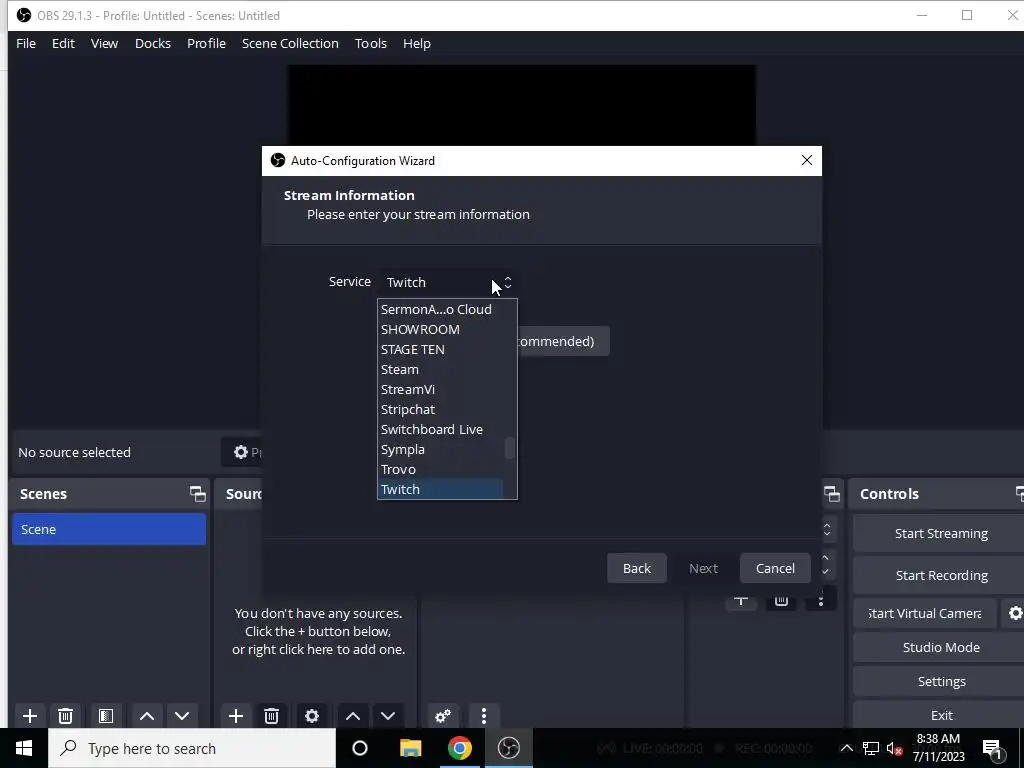1024x768 pixels.
Task: Select Twitch highlighted list entry
Action: coord(441,489)
